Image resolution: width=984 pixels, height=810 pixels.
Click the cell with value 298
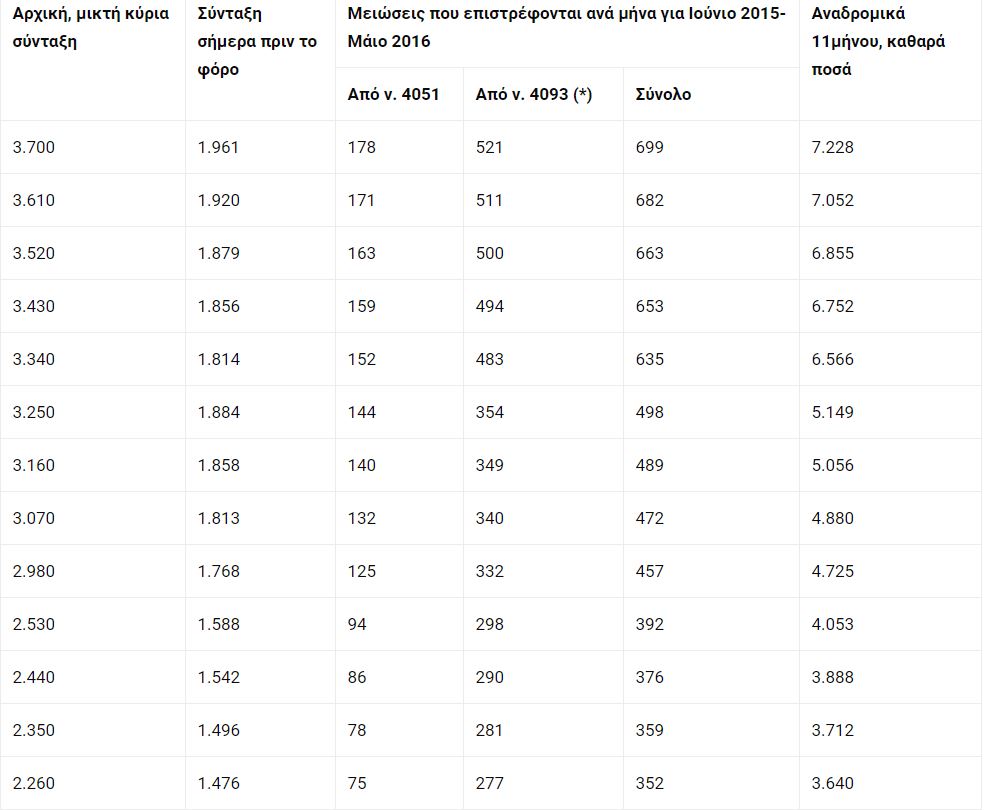coord(543,624)
